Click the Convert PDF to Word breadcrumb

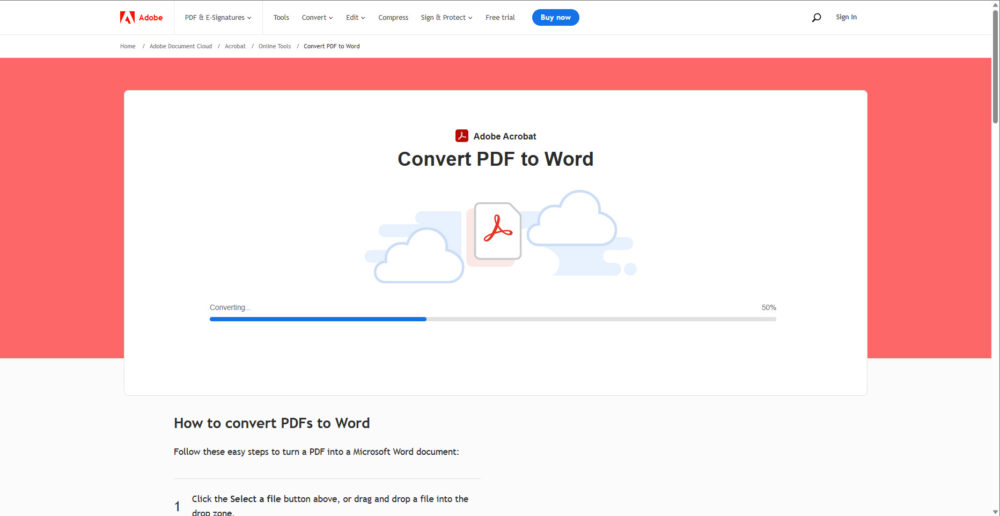pyautogui.click(x=332, y=47)
